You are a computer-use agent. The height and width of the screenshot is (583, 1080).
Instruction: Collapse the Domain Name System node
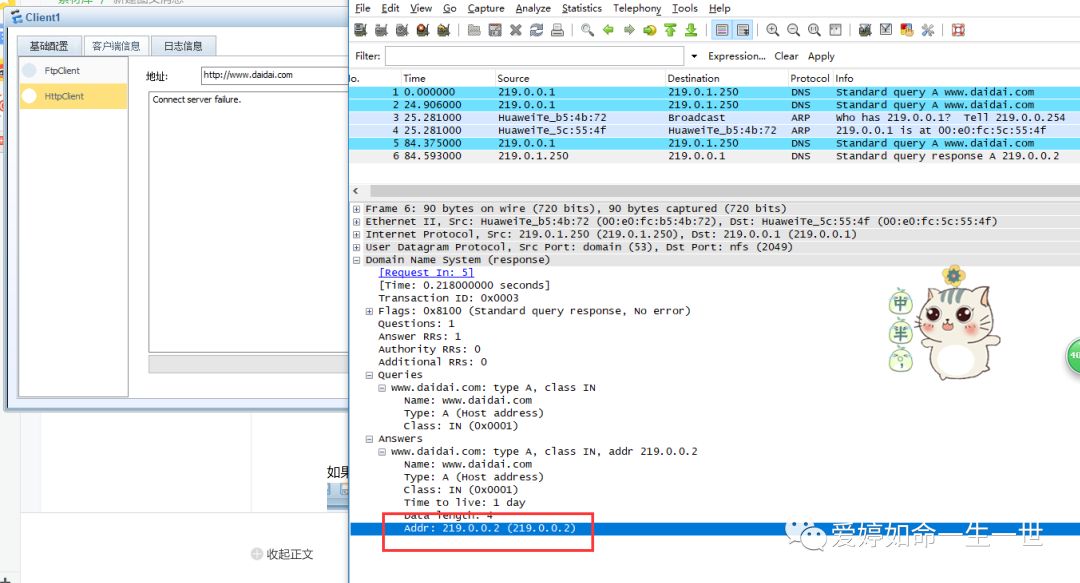pos(356,260)
